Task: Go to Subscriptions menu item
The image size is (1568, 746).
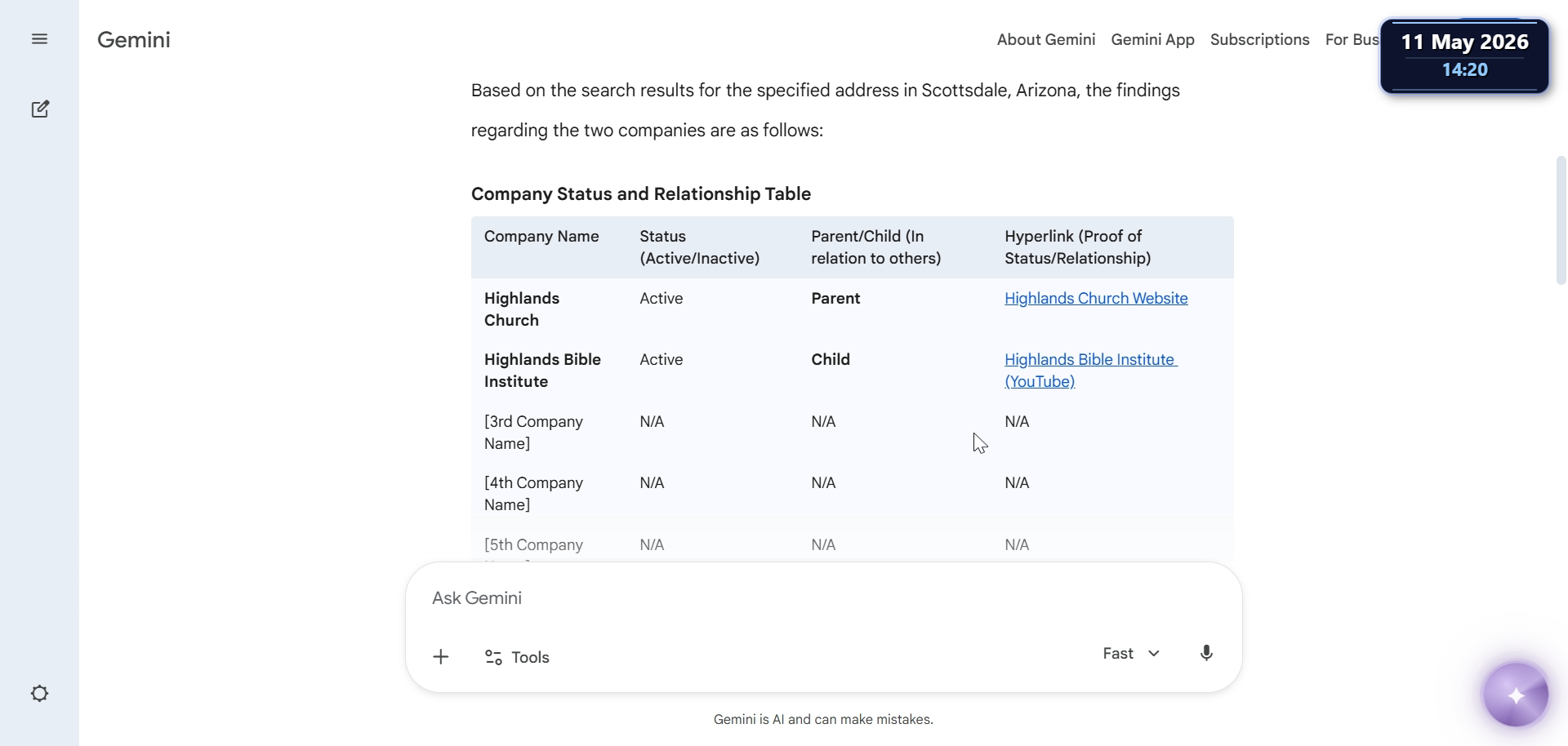Action: coord(1259,39)
